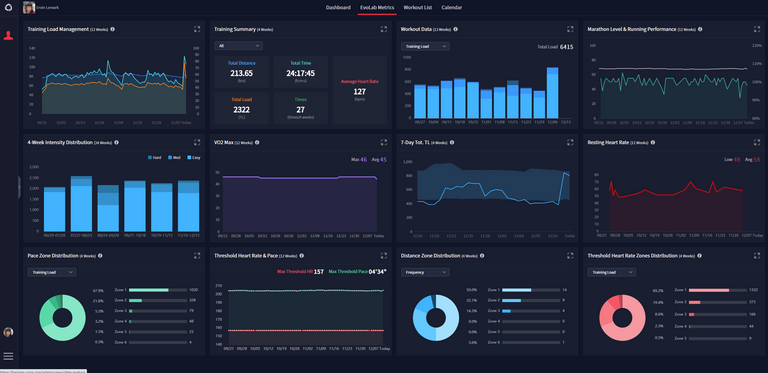Click the Pace Zone green donut chart
The height and width of the screenshot is (373, 768).
pyautogui.click(x=62, y=318)
